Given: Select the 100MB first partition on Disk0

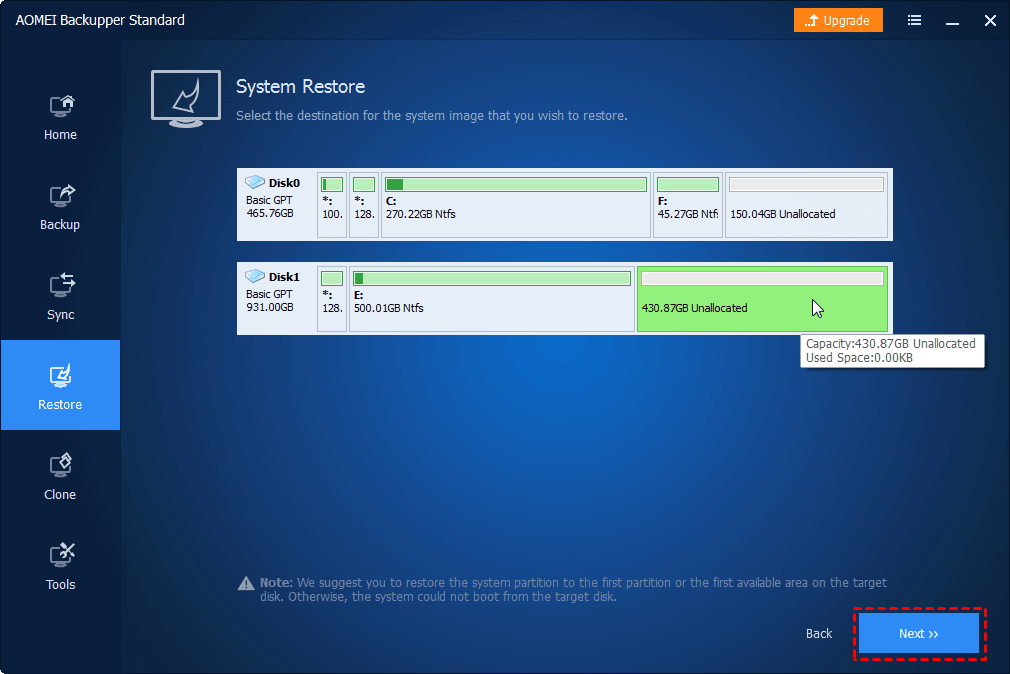Looking at the screenshot, I should coord(332,205).
